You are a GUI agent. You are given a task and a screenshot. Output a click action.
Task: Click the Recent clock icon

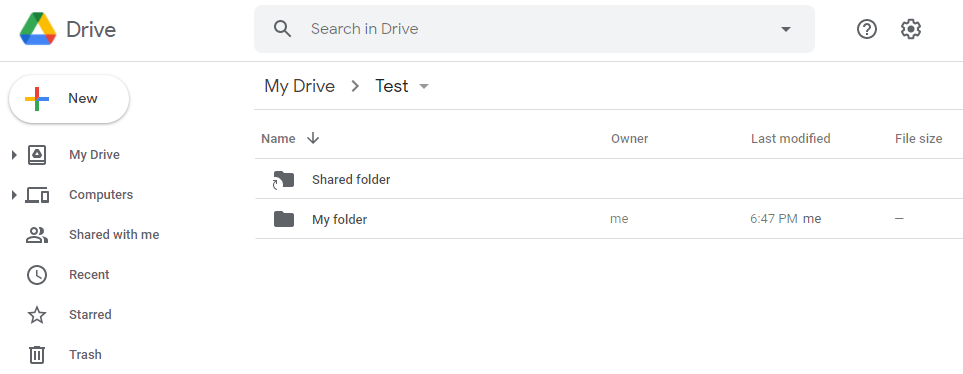[x=37, y=275]
